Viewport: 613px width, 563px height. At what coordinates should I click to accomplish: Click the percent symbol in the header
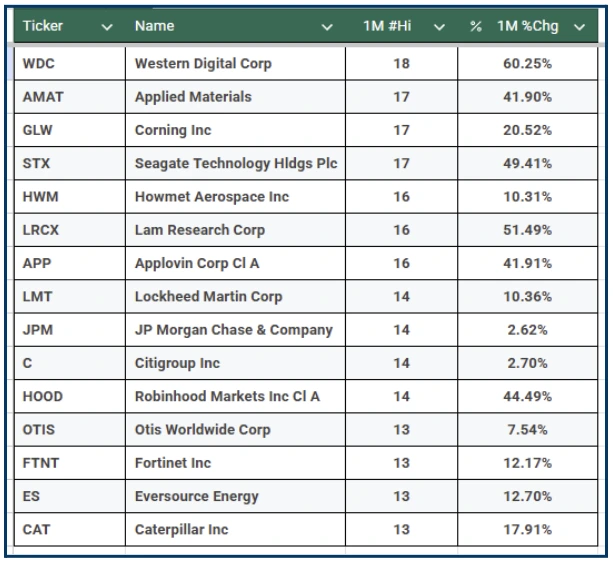point(476,27)
